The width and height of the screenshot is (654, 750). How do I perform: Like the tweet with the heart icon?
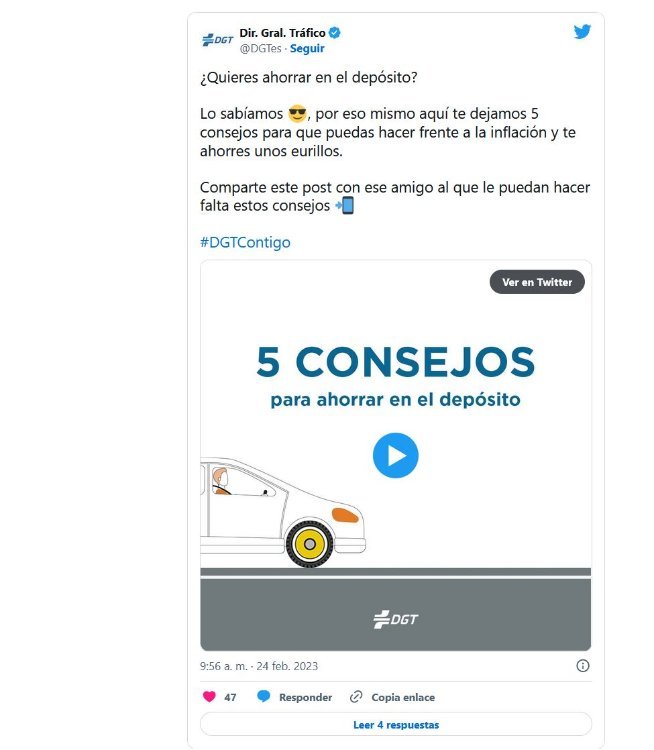(209, 697)
